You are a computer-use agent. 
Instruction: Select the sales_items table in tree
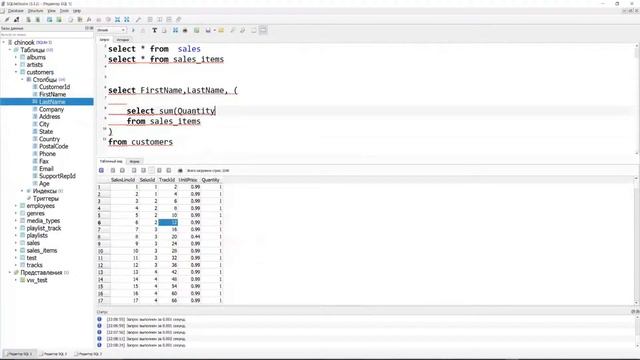[x=42, y=250]
